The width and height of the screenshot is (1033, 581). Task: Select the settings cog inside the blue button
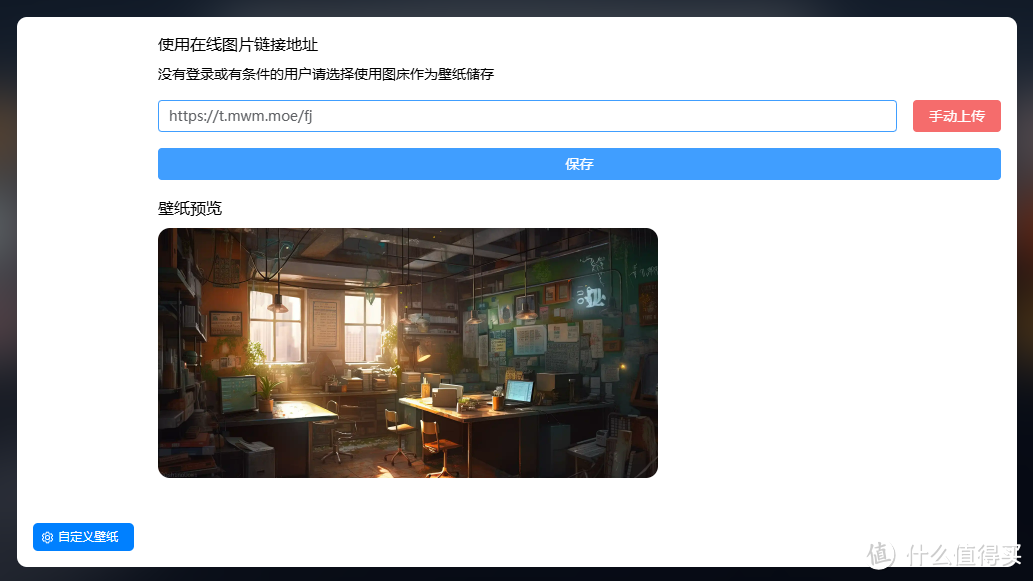[x=47, y=537]
